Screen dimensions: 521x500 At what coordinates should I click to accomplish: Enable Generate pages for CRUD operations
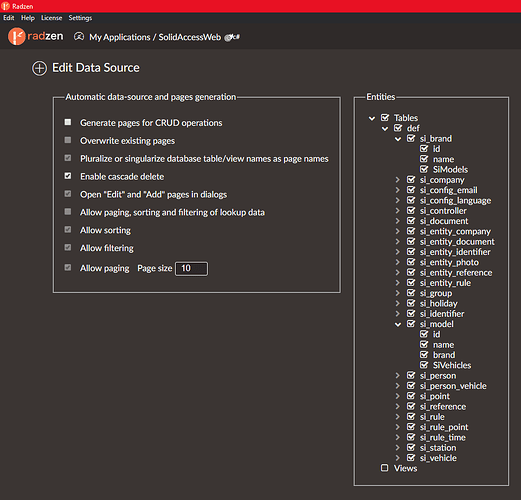coord(68,122)
